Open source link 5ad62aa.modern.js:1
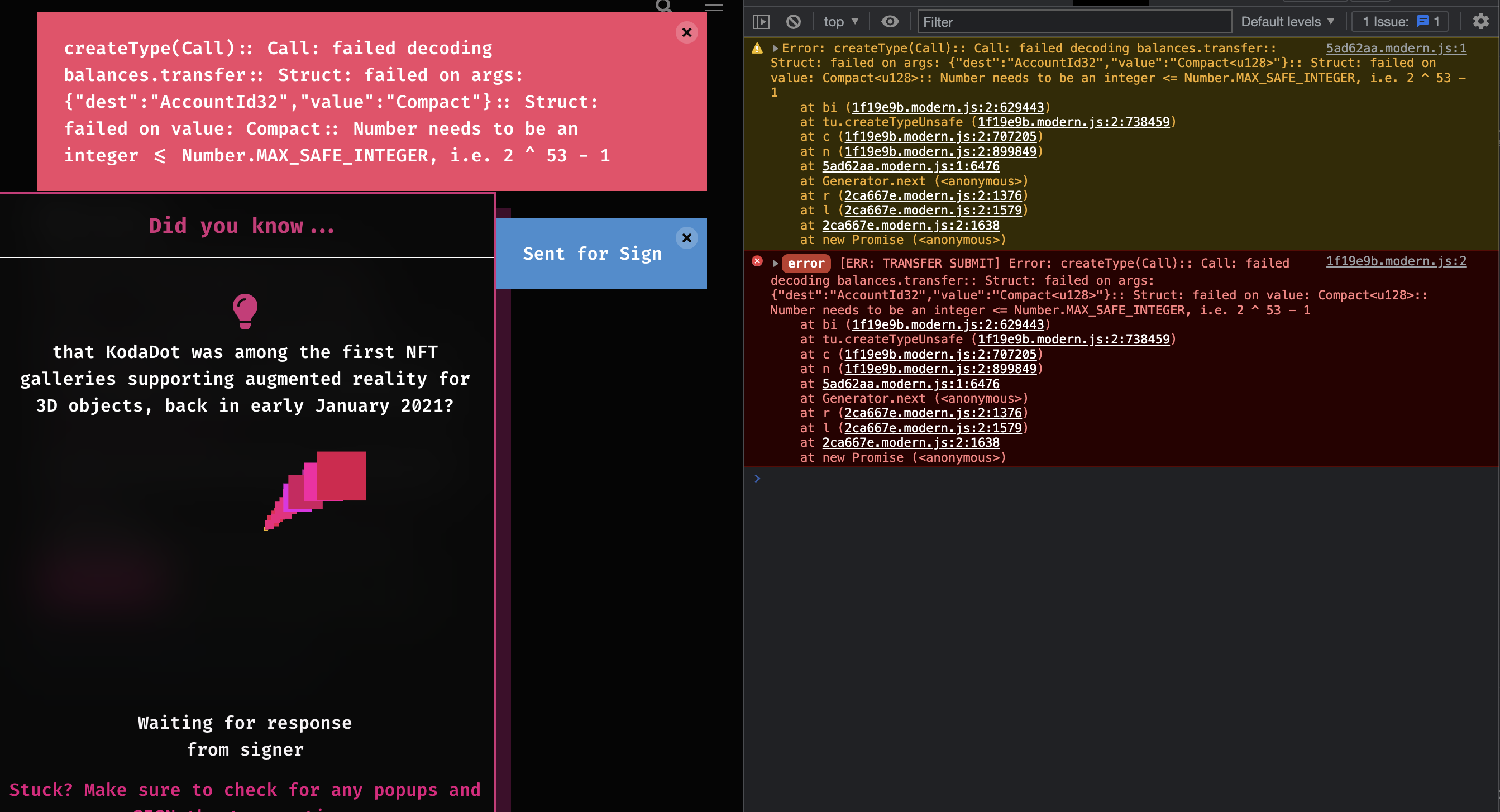The height and width of the screenshot is (812, 1500). (x=1396, y=49)
